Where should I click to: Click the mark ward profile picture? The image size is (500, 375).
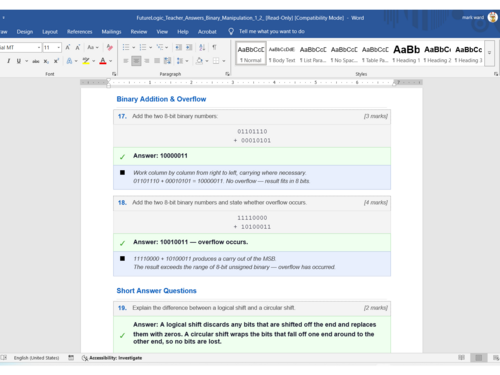(x=492, y=17)
